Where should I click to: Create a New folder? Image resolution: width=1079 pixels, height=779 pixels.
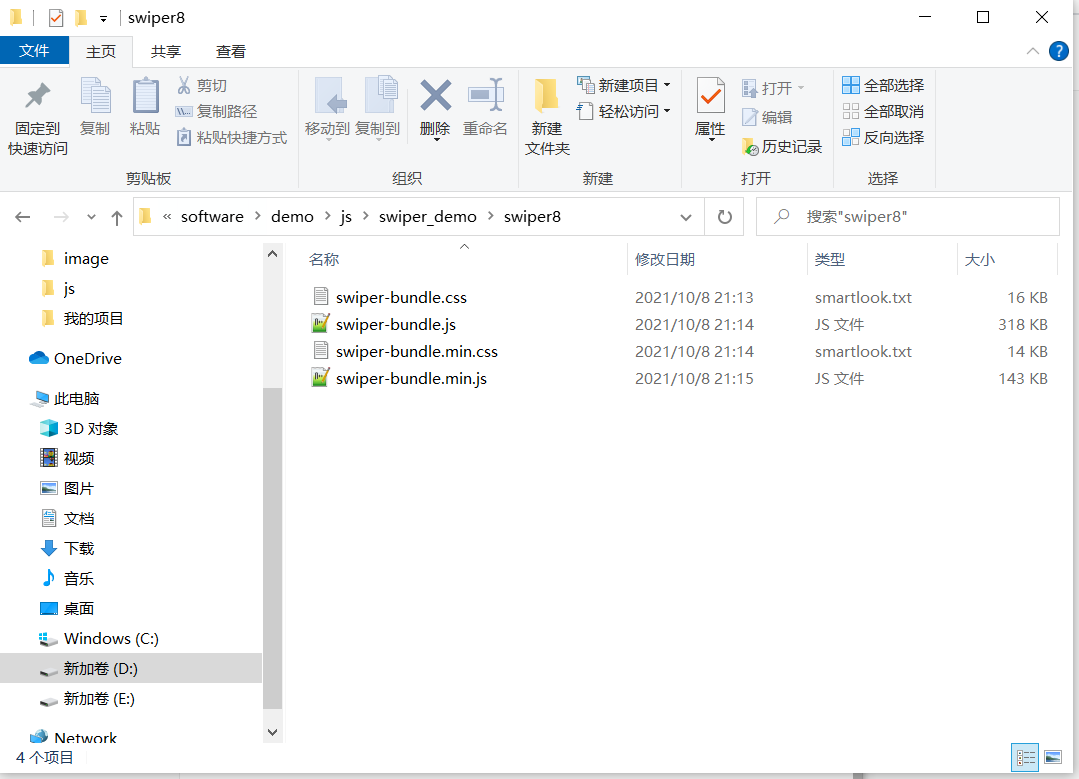pos(547,117)
